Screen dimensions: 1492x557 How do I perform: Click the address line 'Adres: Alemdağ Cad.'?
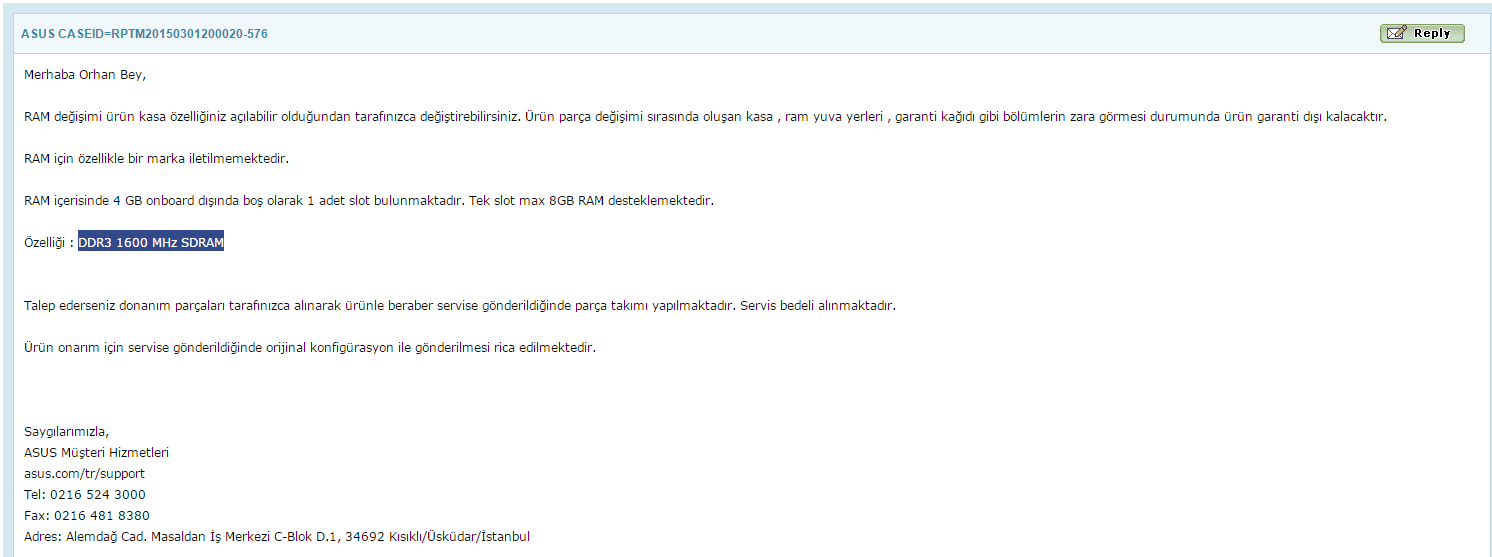tap(277, 537)
